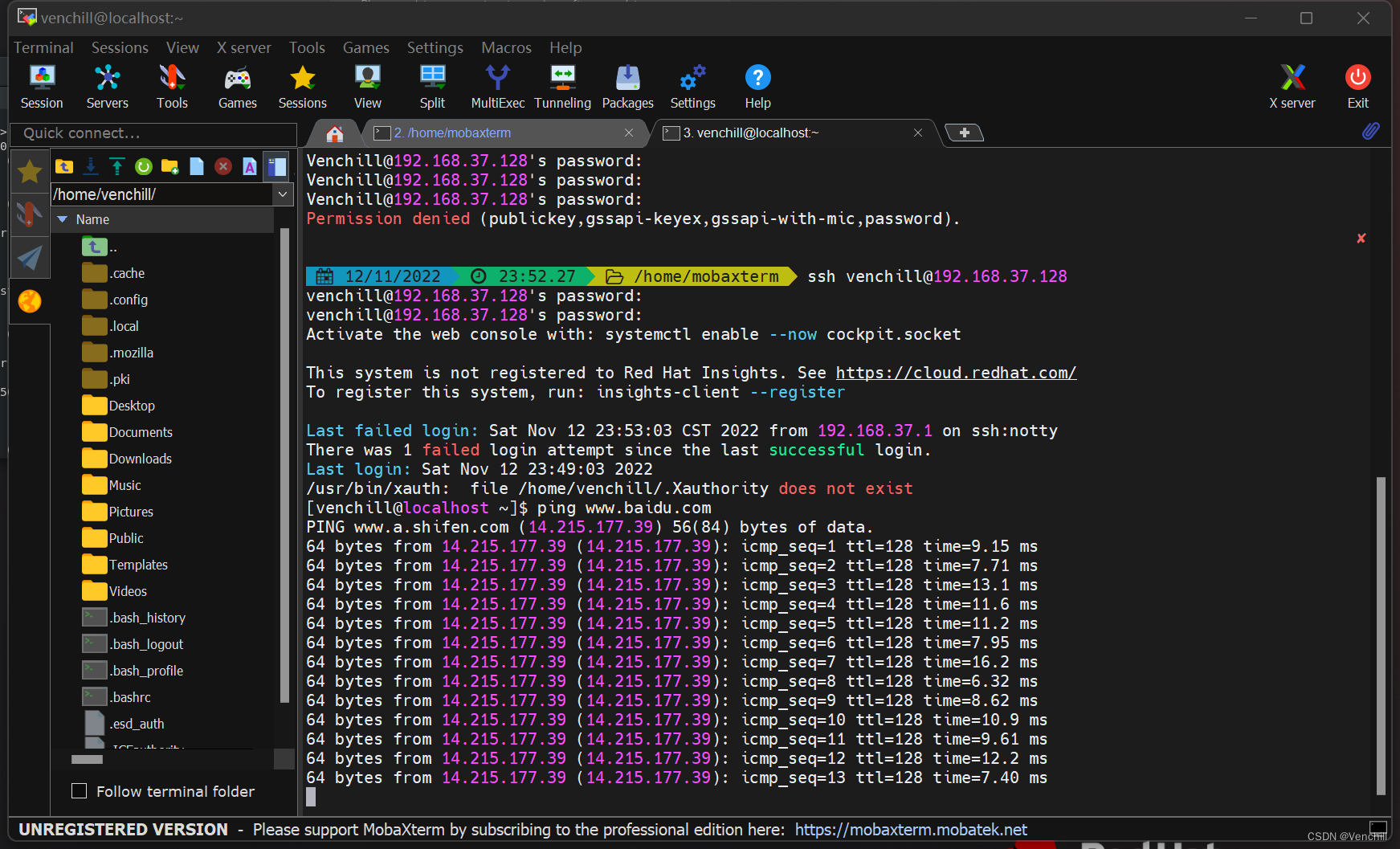Launch the MultiExec icon

498,87
